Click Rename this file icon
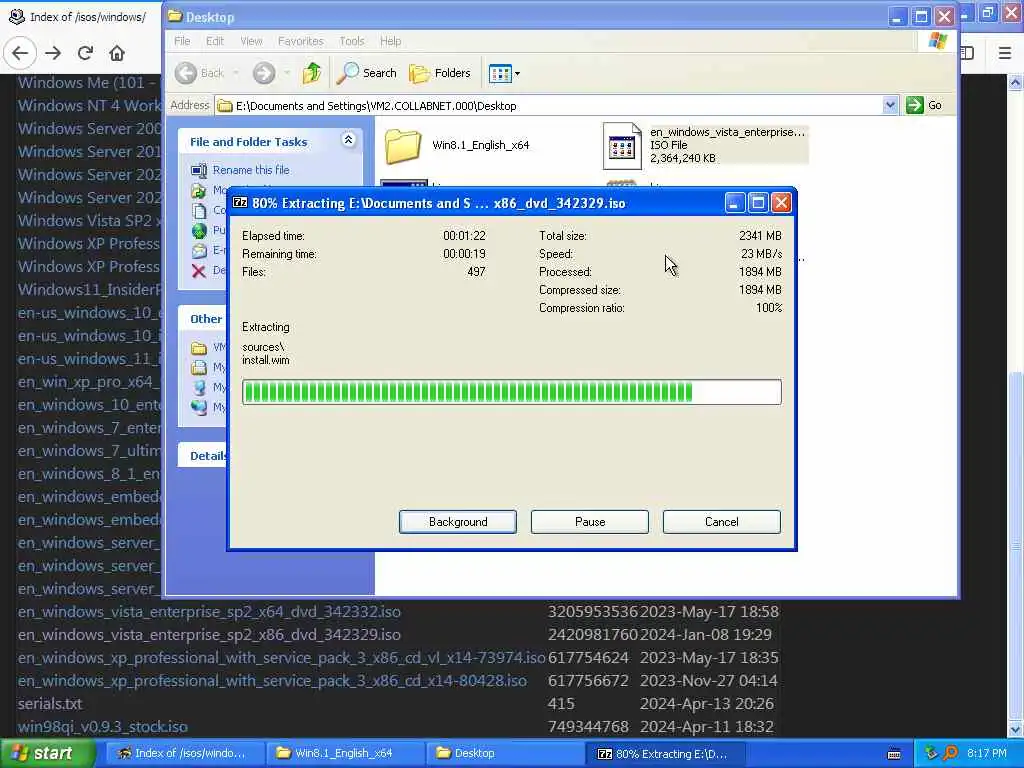This screenshot has width=1024, height=768. click(199, 170)
